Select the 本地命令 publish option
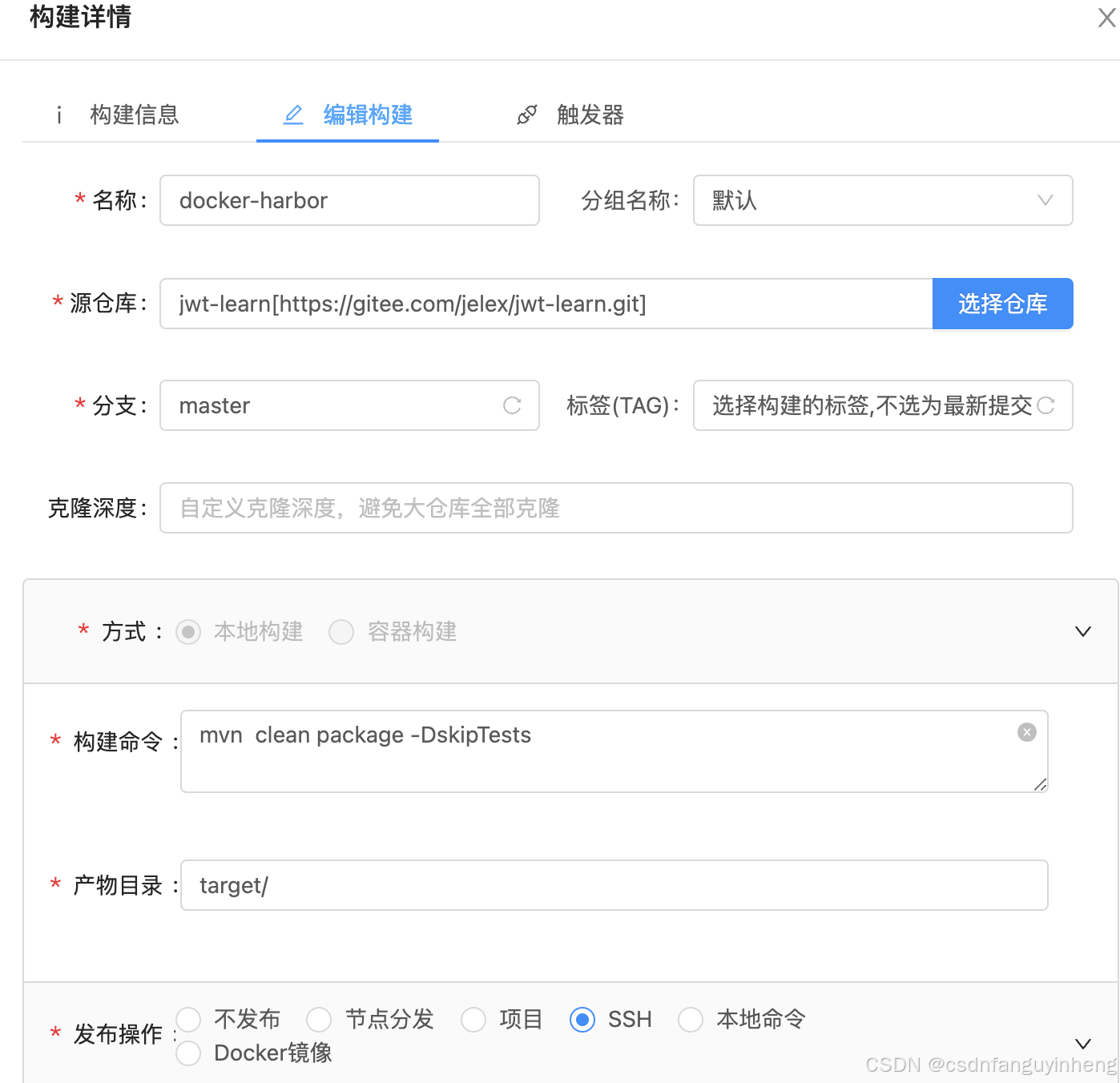Image resolution: width=1120 pixels, height=1083 pixels. (x=691, y=1020)
